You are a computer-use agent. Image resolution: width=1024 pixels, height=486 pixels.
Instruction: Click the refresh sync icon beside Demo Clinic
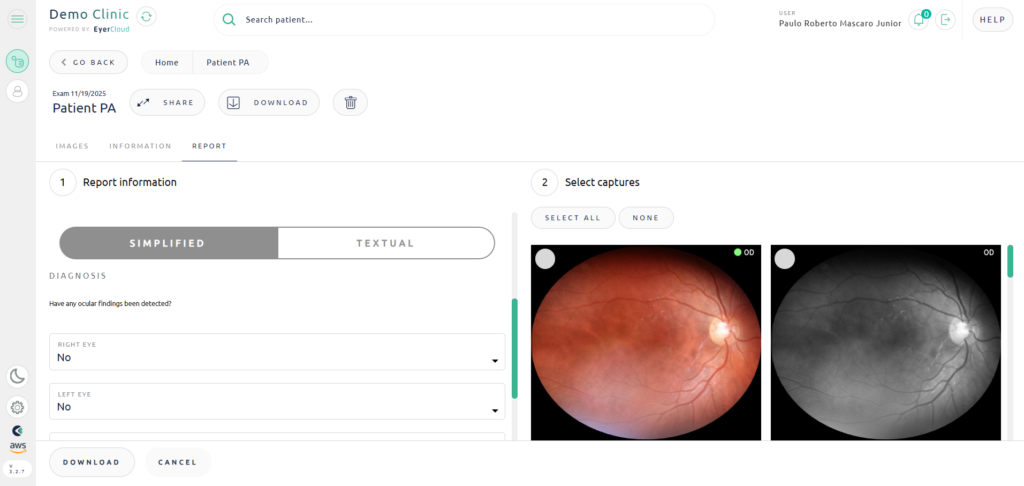tap(147, 16)
